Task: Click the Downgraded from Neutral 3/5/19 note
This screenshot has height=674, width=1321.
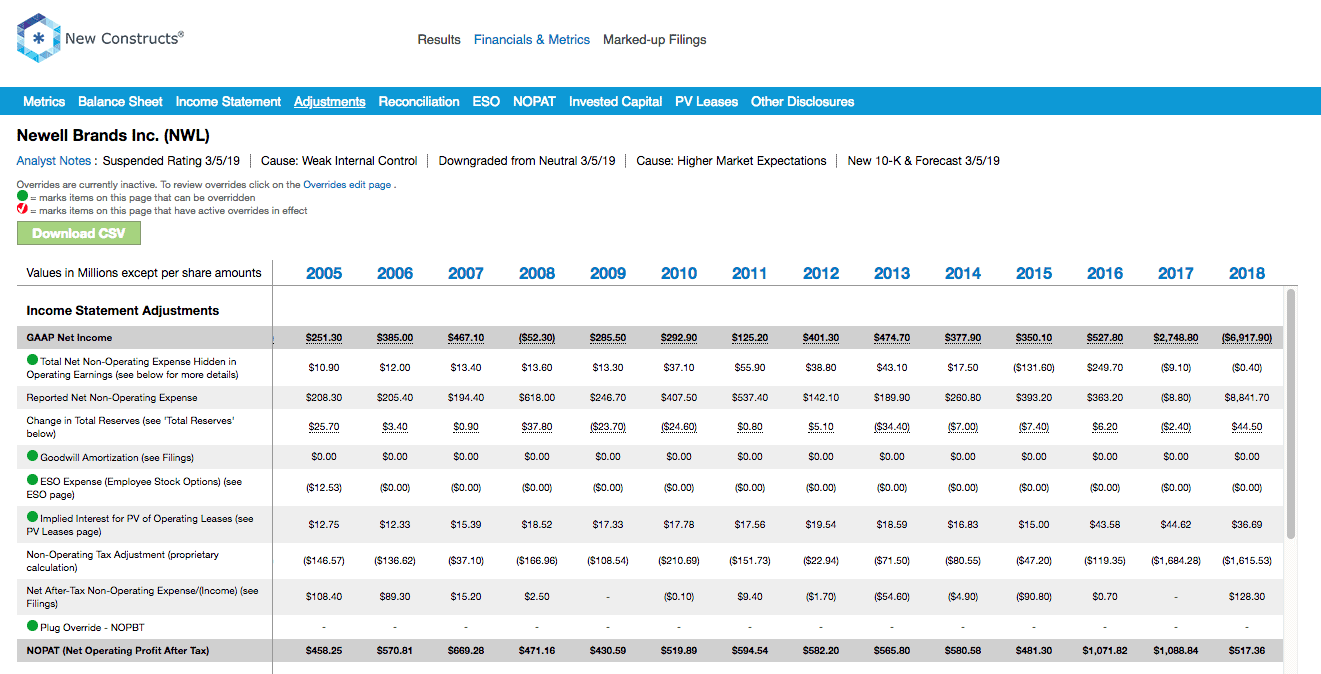Action: point(527,160)
